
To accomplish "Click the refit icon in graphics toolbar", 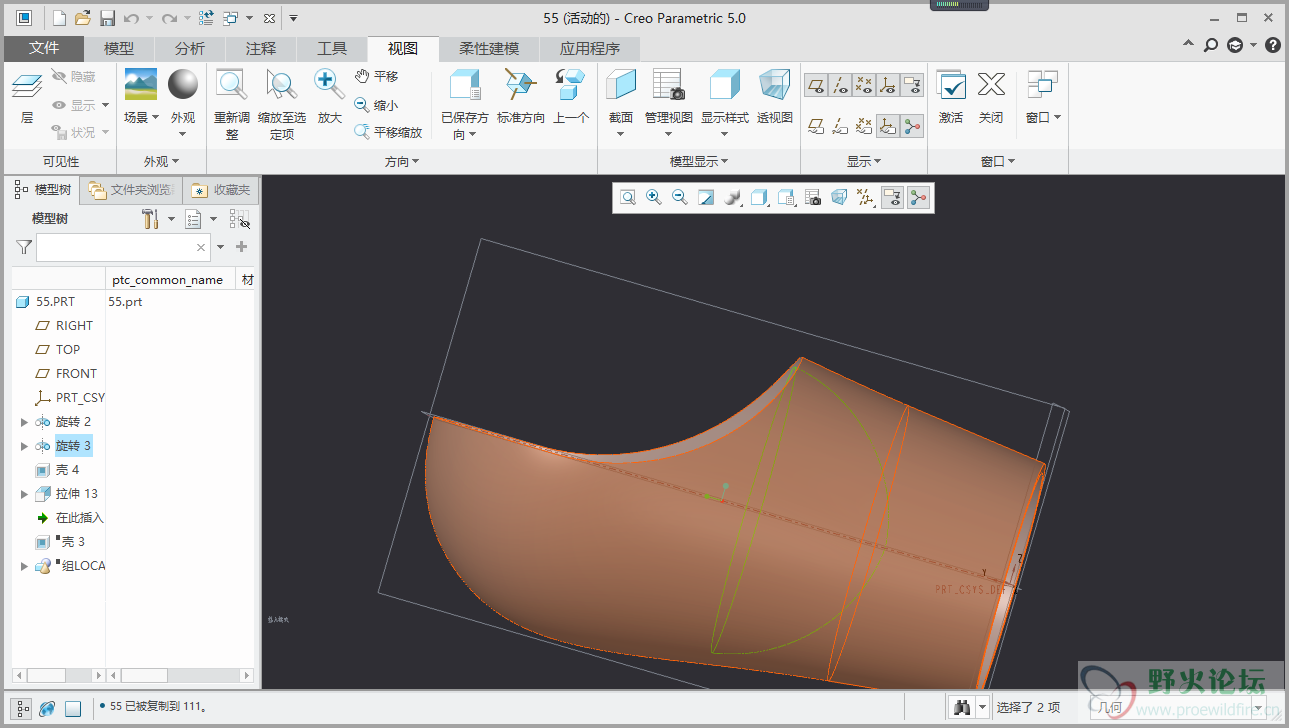I will point(628,198).
